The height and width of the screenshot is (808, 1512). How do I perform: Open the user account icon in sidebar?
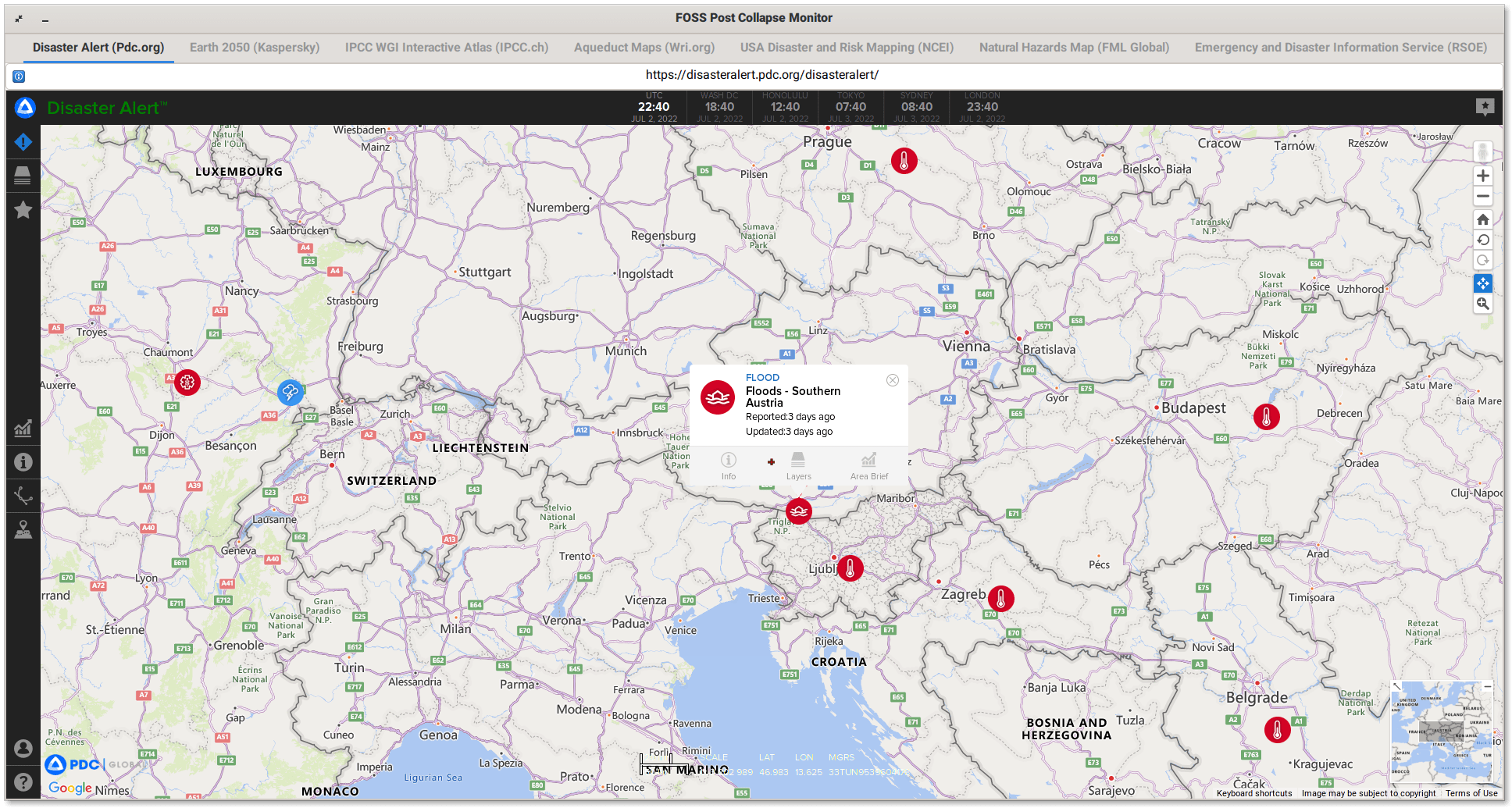pyautogui.click(x=23, y=748)
